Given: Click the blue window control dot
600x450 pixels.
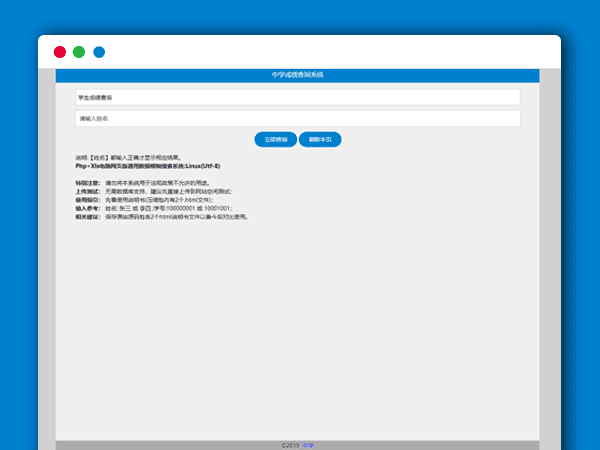Looking at the screenshot, I should [99, 52].
